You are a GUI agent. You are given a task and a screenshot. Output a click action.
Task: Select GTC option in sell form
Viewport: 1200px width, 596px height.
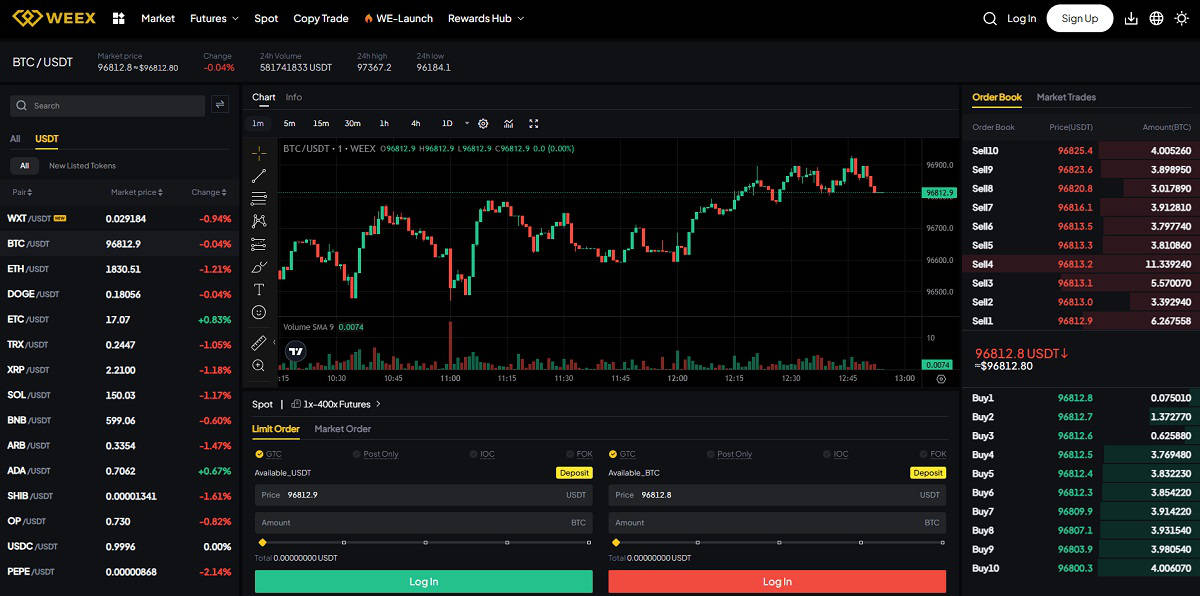[x=622, y=454]
